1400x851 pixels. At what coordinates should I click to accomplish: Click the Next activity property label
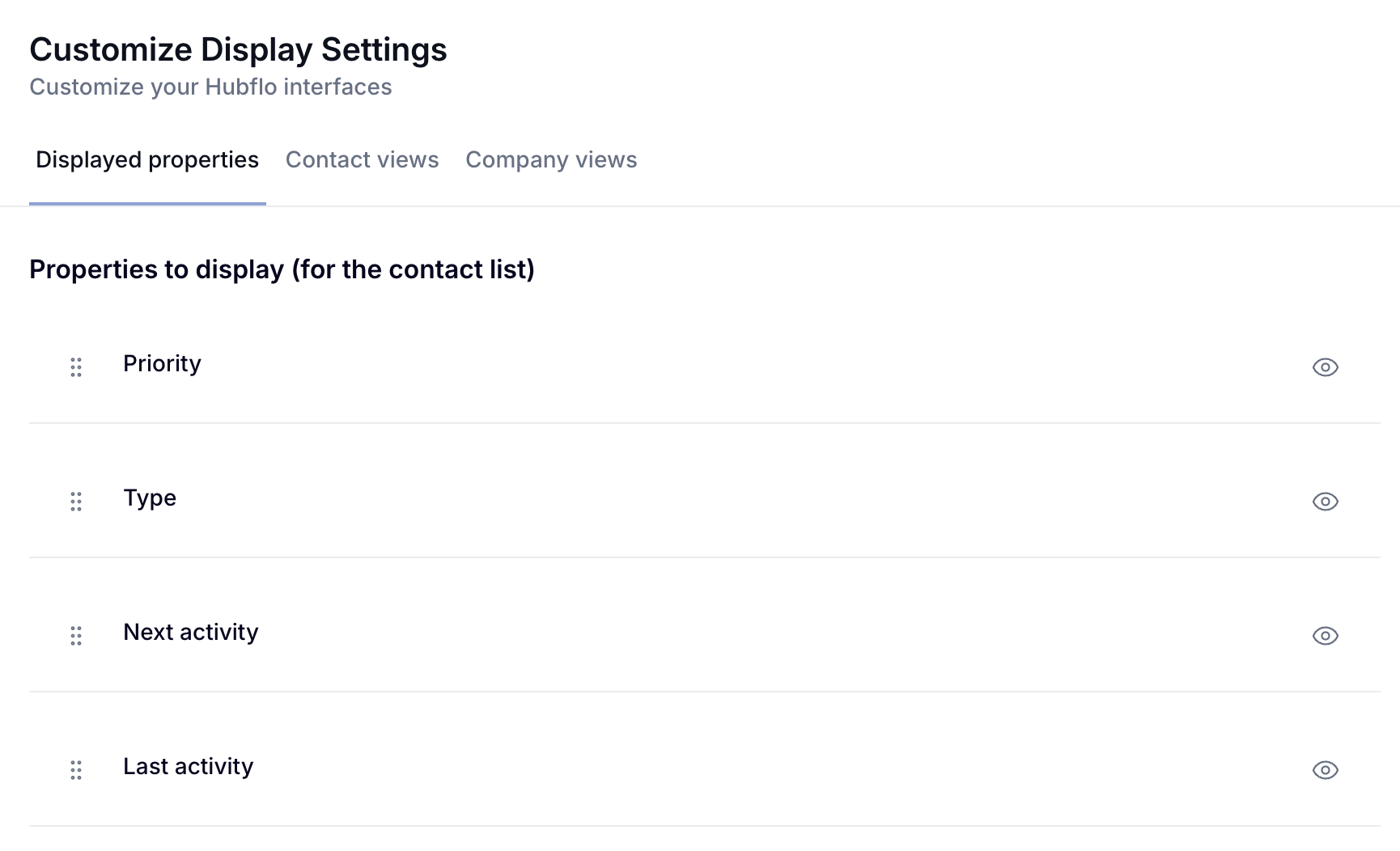coord(191,632)
